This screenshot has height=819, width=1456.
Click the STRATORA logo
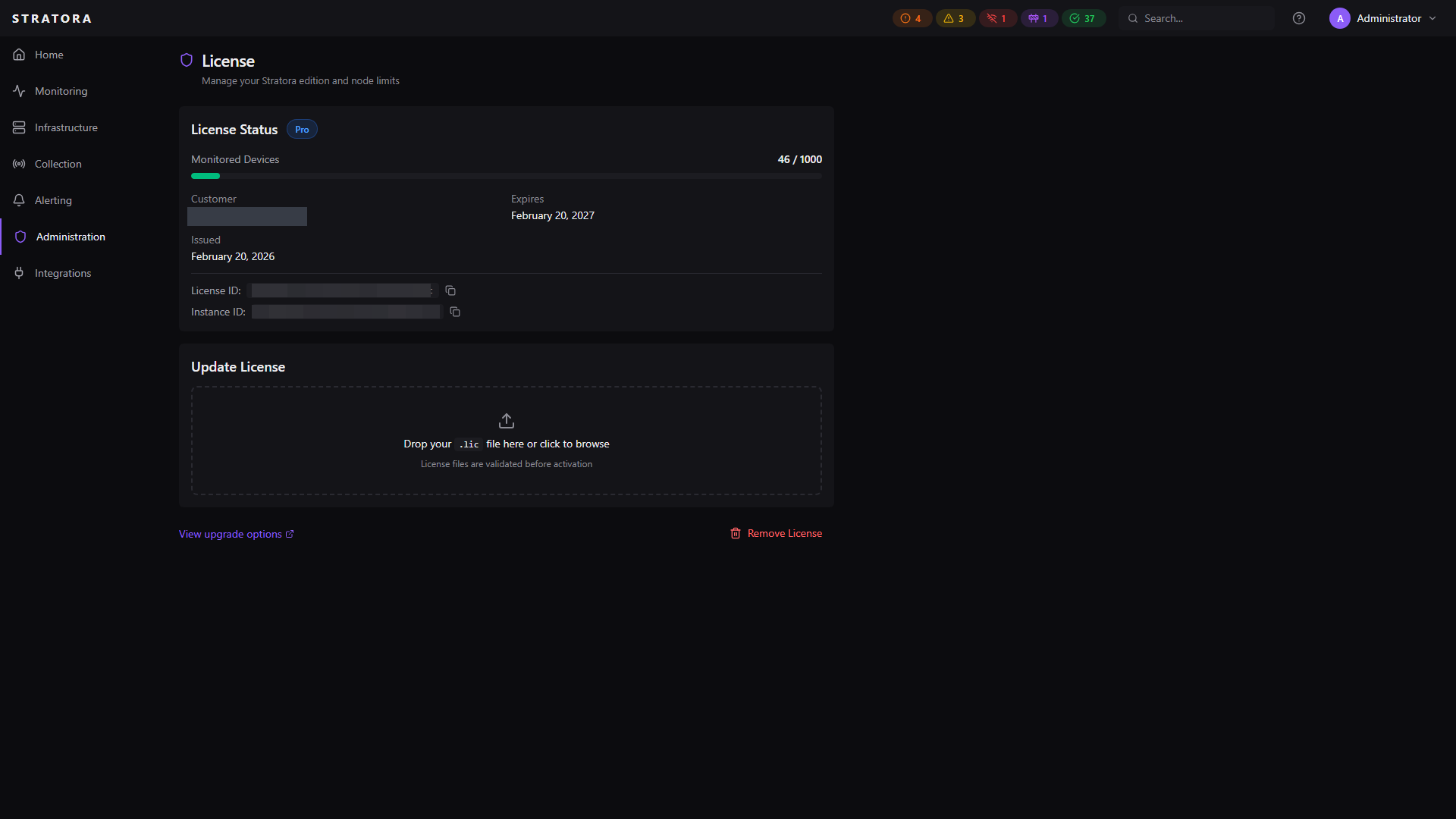point(52,18)
